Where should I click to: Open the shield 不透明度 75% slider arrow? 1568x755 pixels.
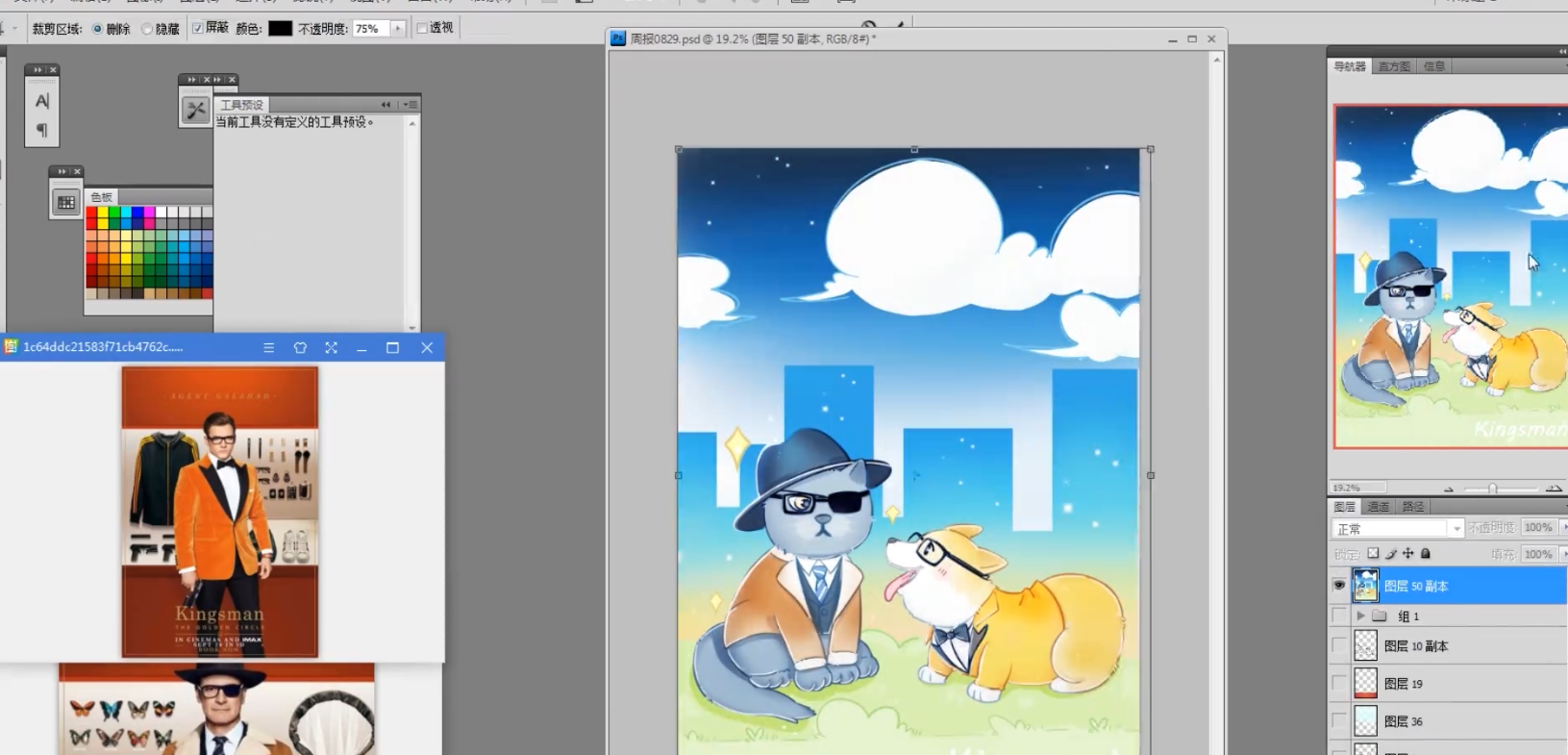(398, 29)
